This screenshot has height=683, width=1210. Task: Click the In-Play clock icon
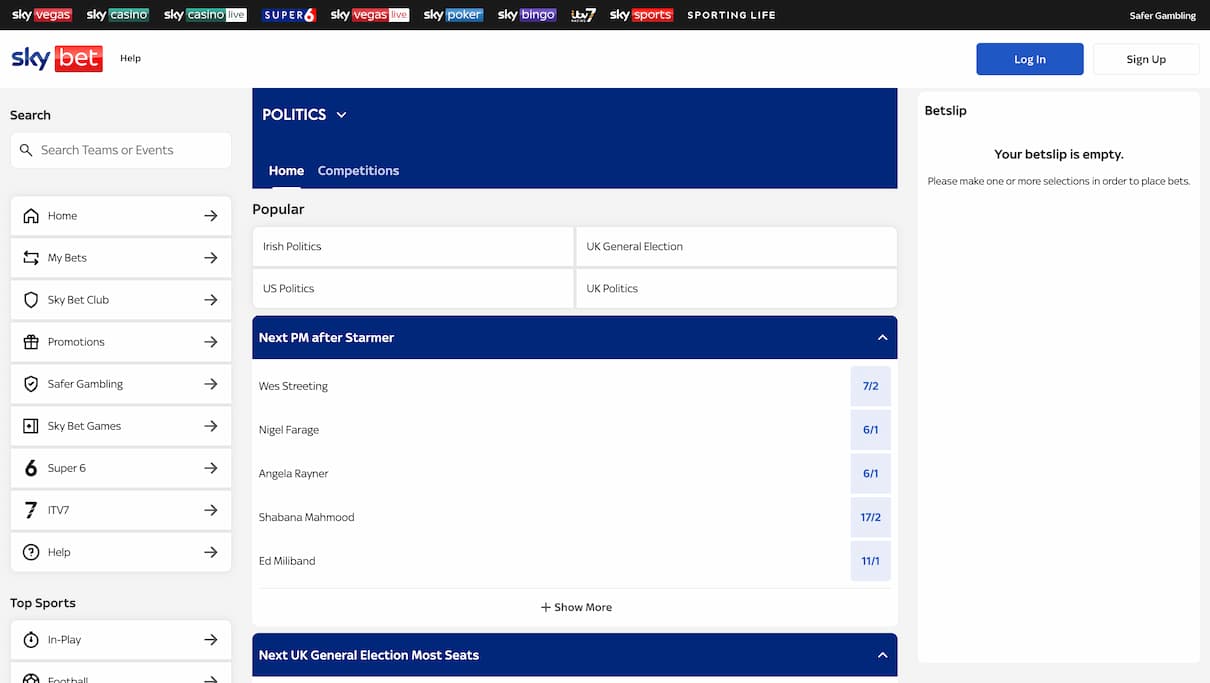coord(31,639)
